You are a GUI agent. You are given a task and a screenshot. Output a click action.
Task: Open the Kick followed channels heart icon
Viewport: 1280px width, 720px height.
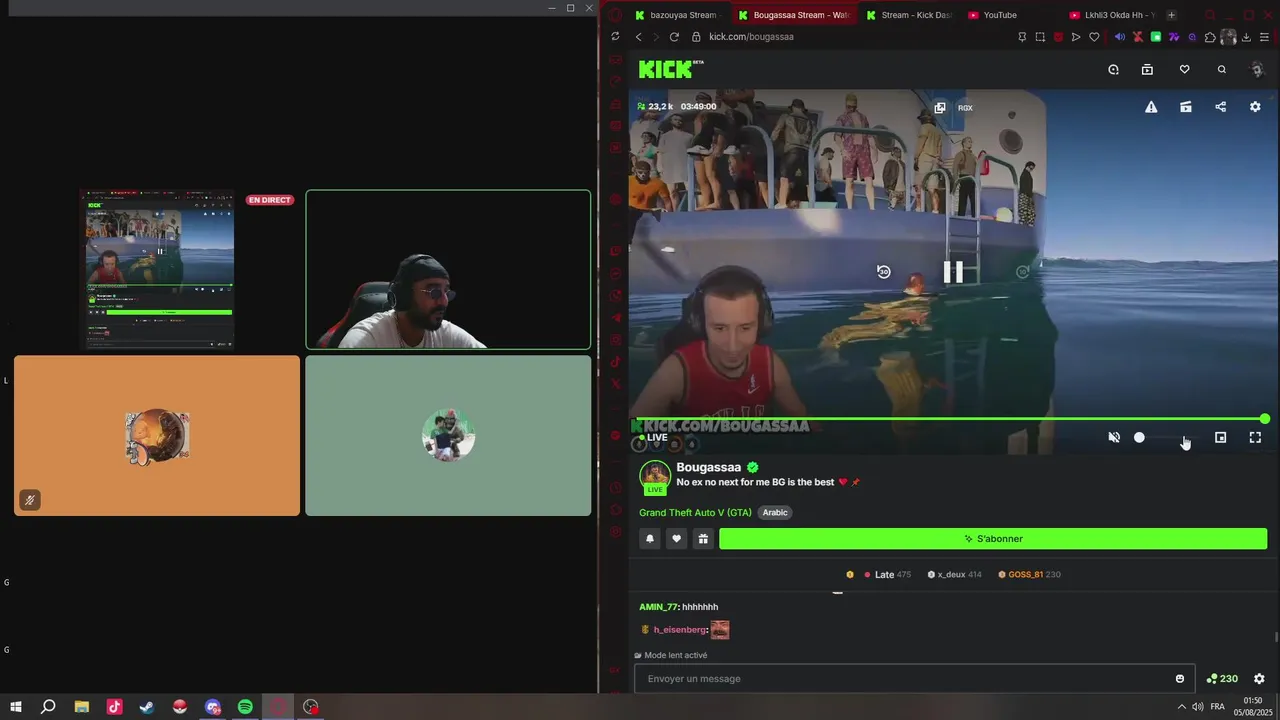(1184, 70)
